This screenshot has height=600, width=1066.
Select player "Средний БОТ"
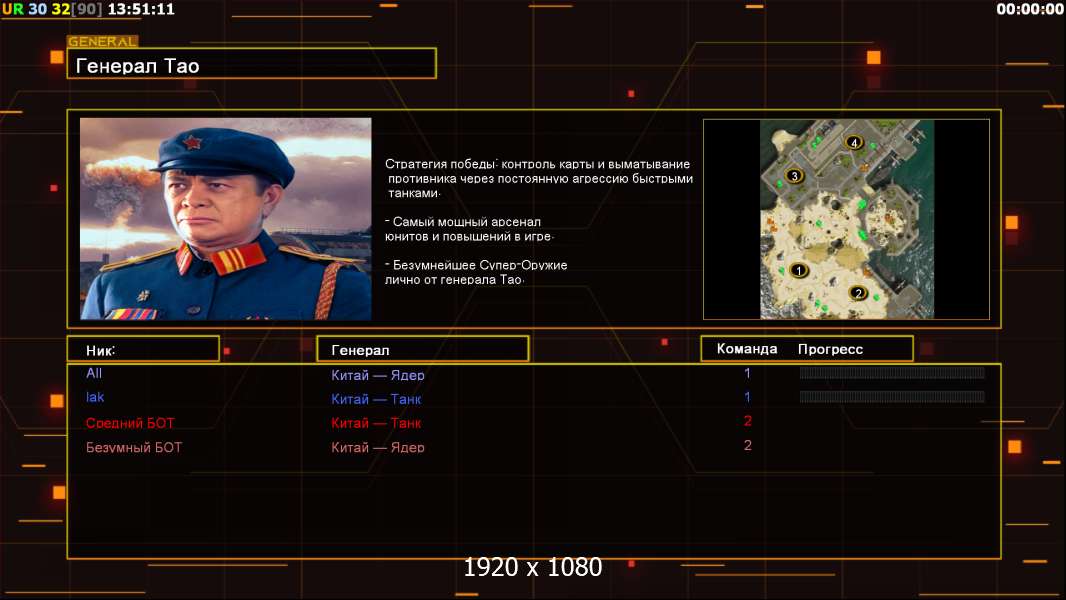pyautogui.click(x=130, y=423)
